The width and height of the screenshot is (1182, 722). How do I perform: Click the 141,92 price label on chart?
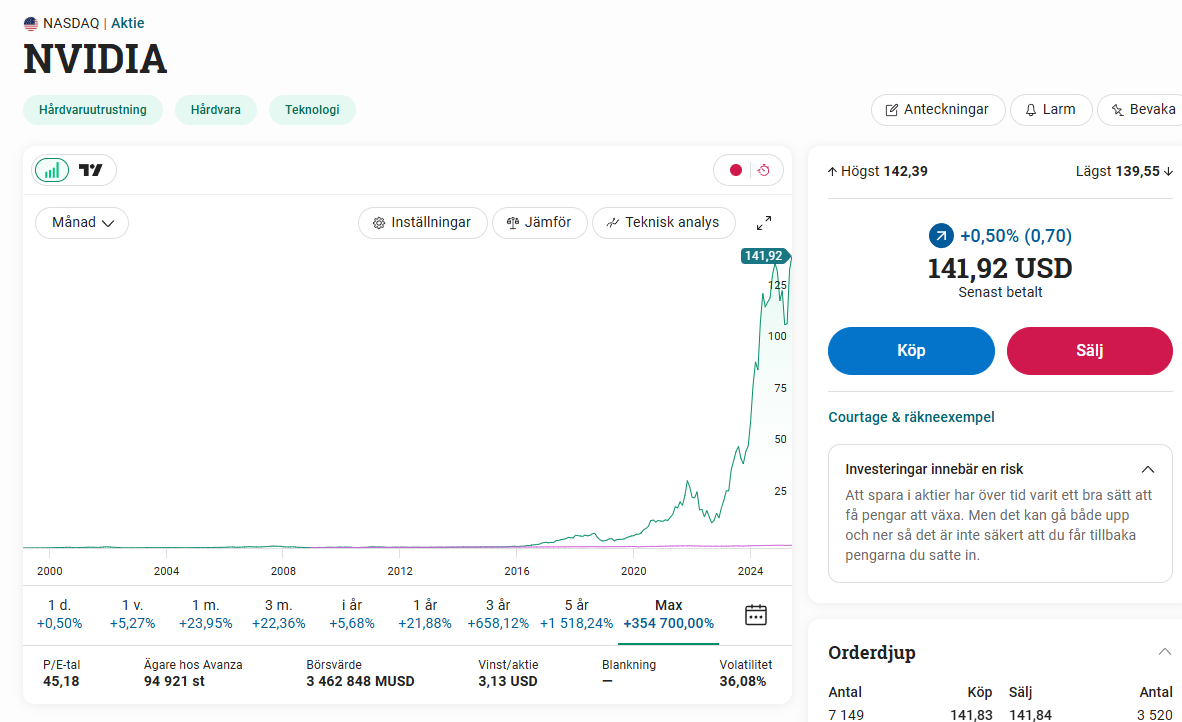click(x=764, y=256)
